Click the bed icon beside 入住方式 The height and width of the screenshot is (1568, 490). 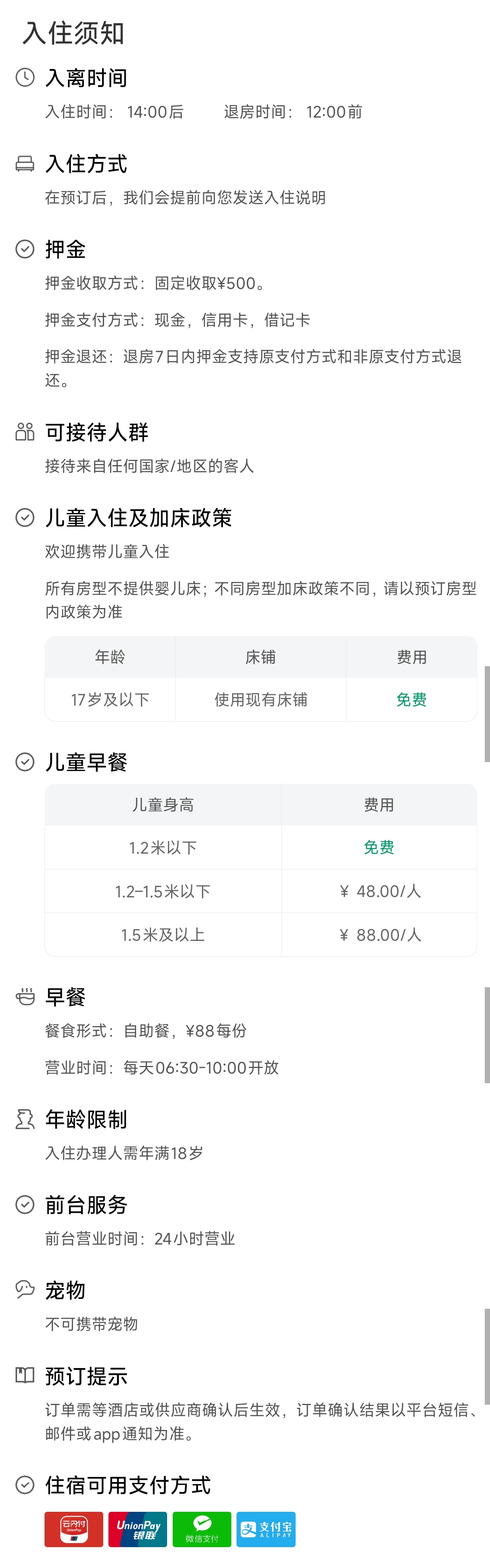[x=24, y=164]
